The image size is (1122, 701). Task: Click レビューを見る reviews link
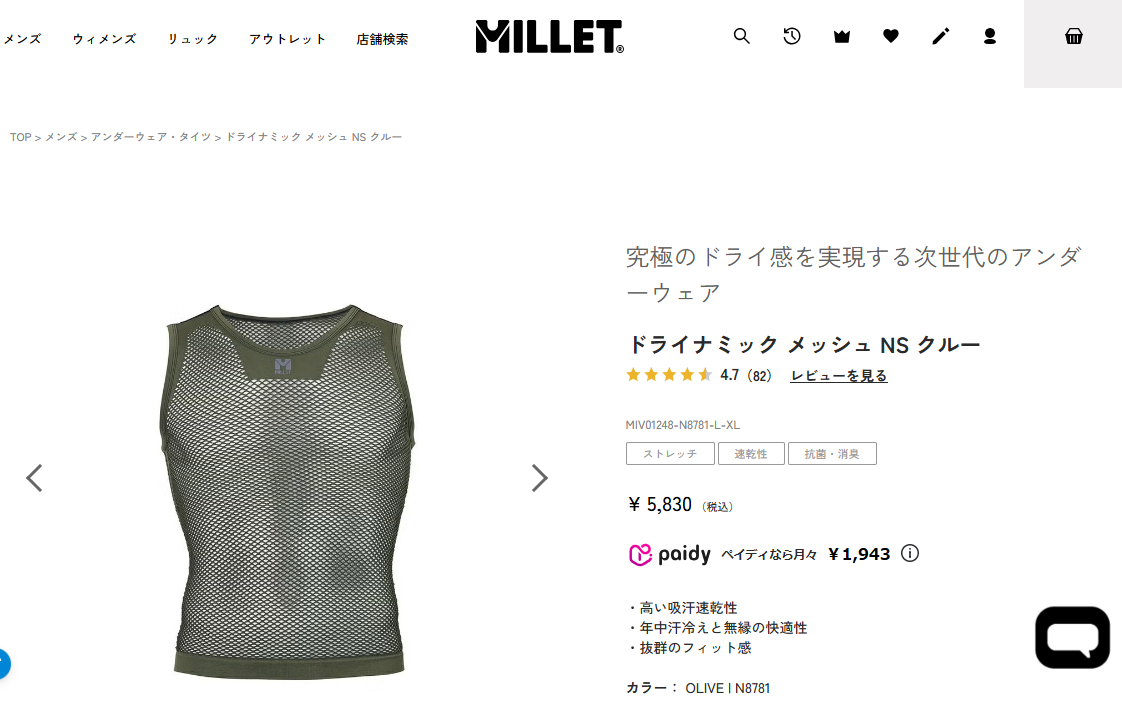[839, 376]
